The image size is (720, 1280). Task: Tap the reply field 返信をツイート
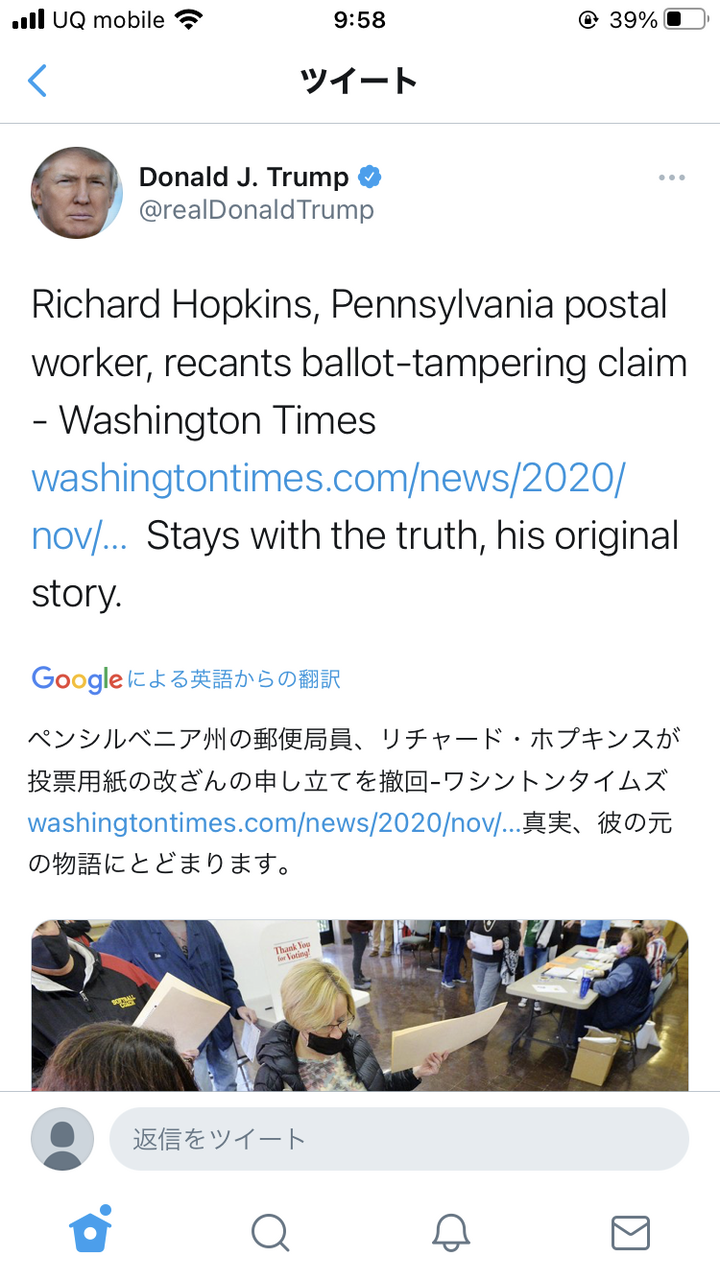(399, 1139)
